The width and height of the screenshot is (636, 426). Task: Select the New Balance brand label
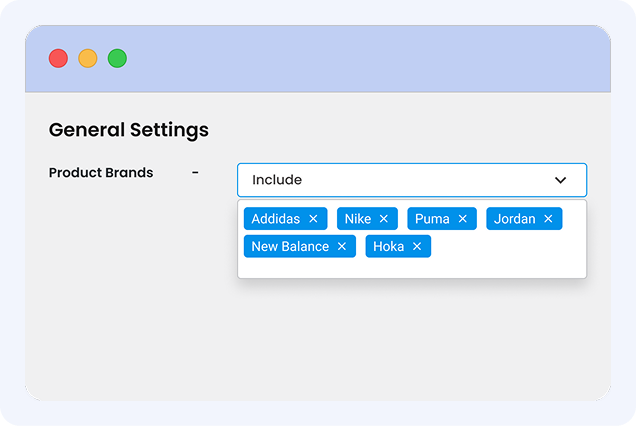click(290, 246)
